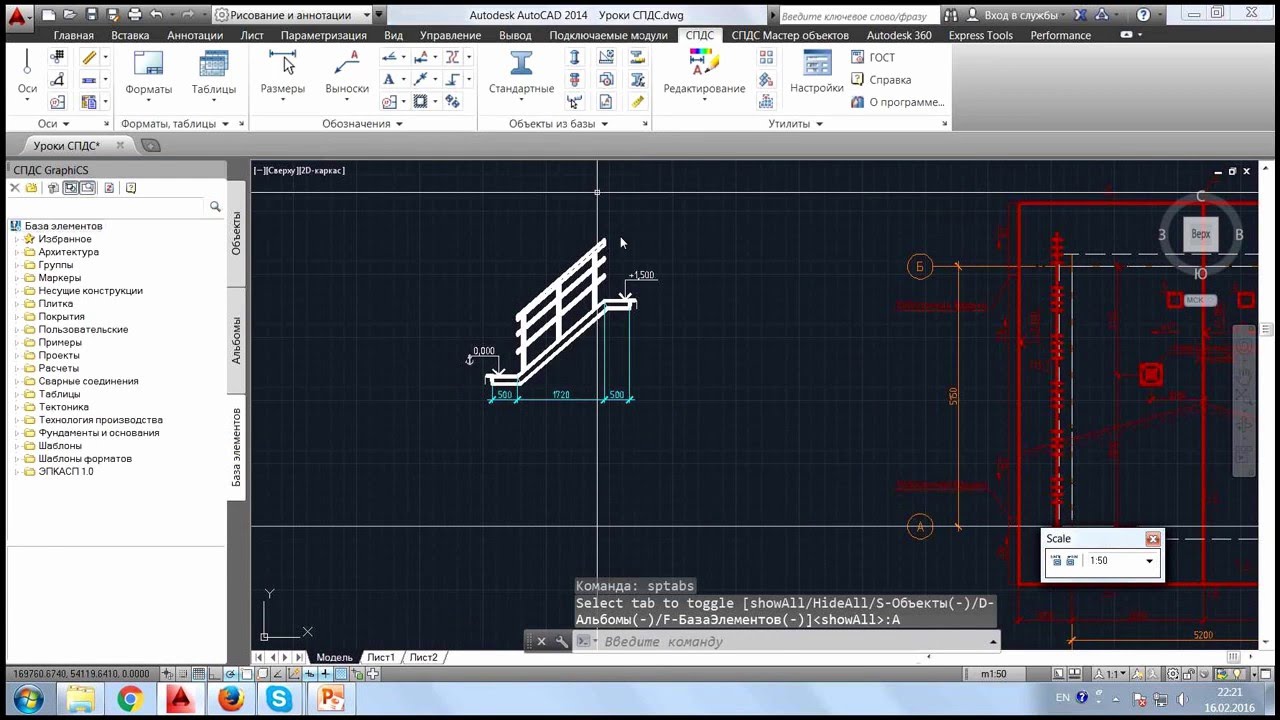
Task: Expand the Сварные соединения folder
Action: click(17, 381)
